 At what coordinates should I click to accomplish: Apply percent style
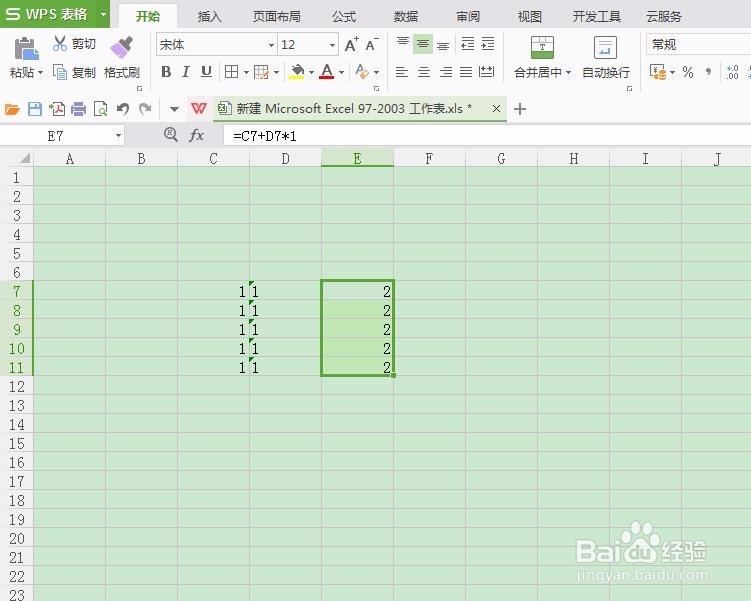[688, 72]
